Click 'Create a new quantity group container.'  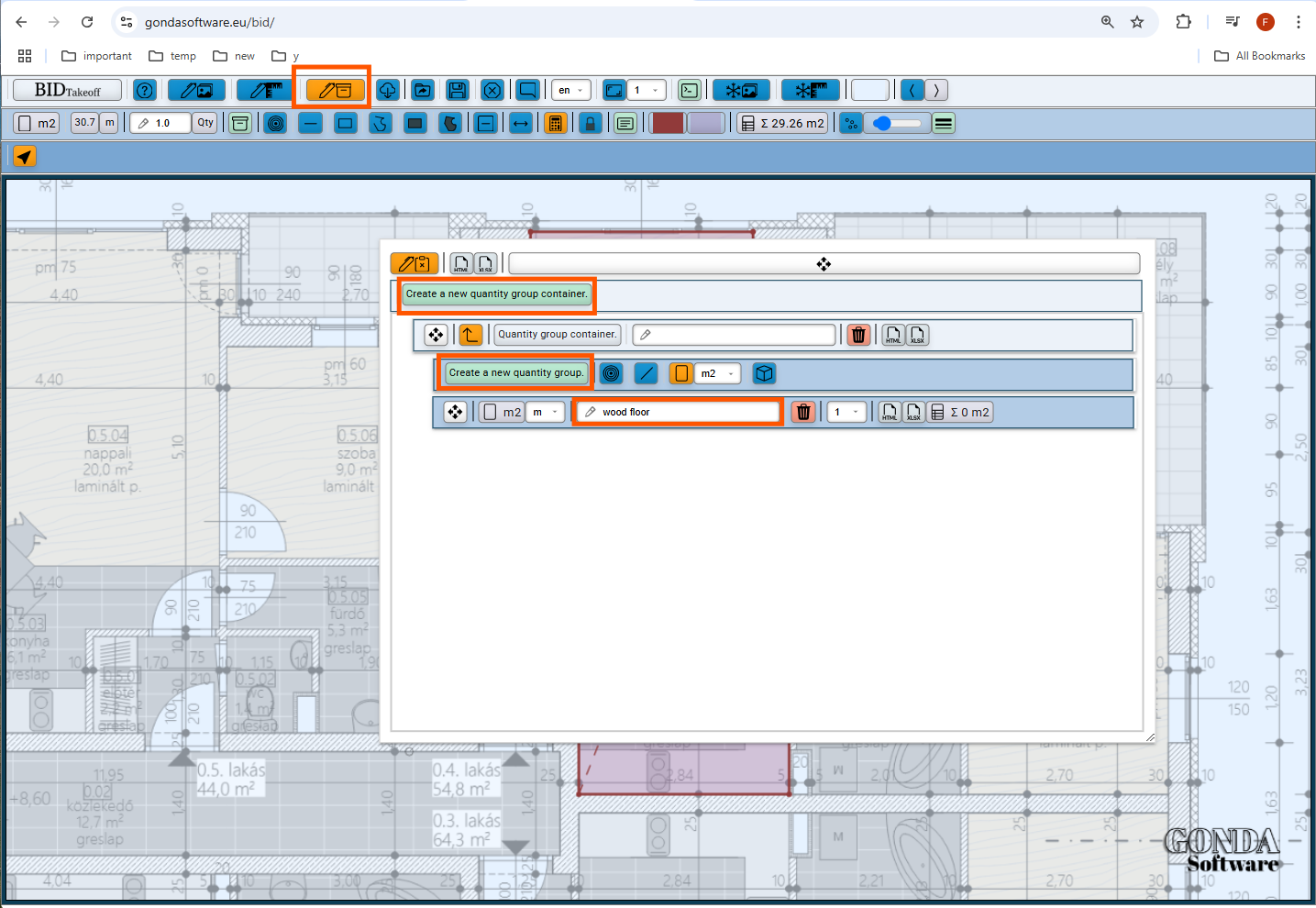tap(496, 294)
